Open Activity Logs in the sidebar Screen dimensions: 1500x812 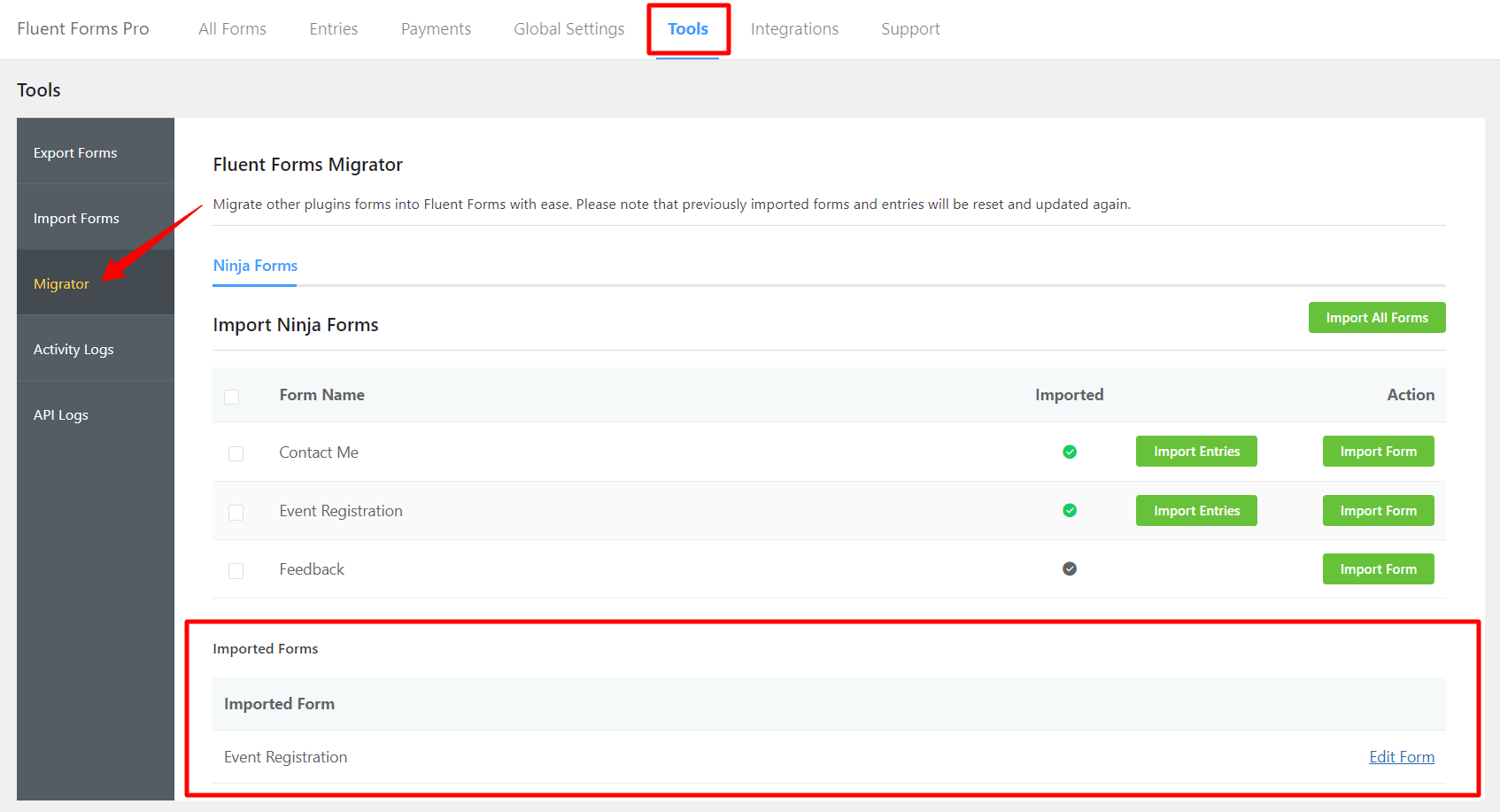96,349
